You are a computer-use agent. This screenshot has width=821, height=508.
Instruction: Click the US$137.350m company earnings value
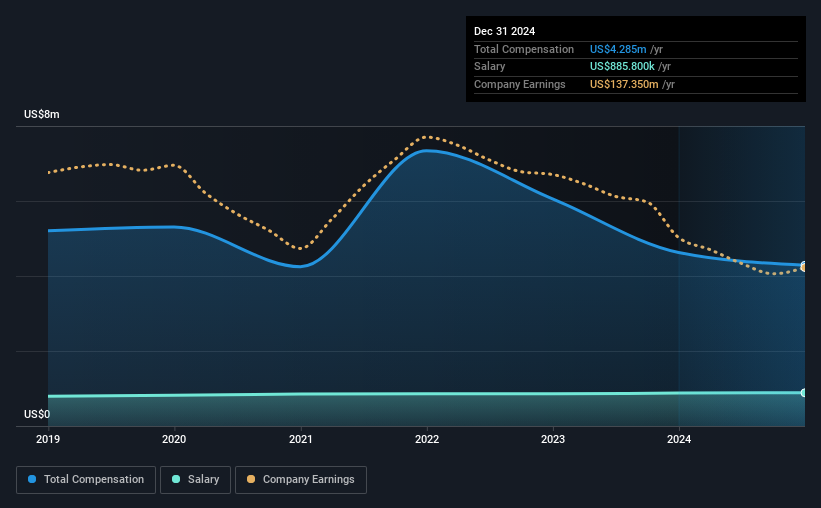click(624, 84)
